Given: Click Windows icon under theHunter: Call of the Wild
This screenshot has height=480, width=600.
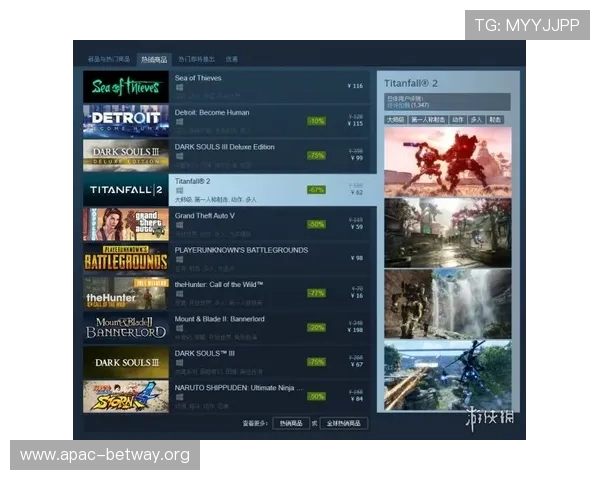Looking at the screenshot, I should pos(179,294).
